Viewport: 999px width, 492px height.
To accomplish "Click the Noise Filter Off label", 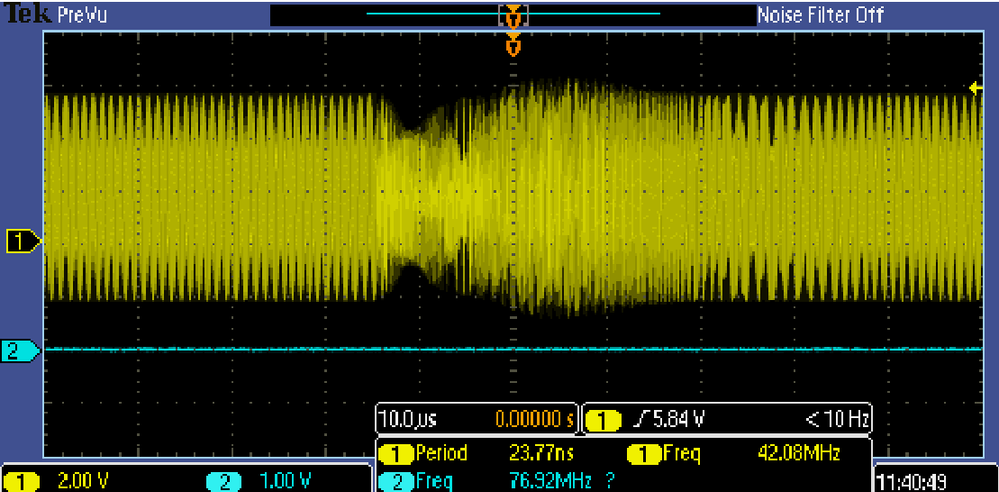I will coord(821,15).
